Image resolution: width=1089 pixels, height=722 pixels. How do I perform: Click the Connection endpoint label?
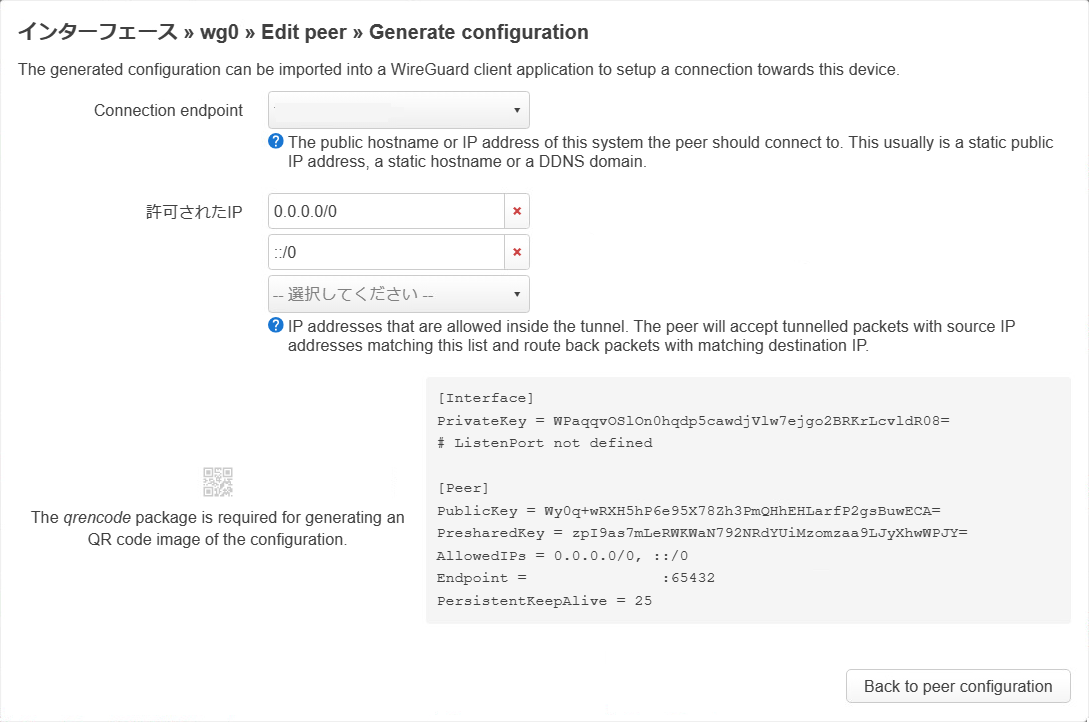coord(168,110)
